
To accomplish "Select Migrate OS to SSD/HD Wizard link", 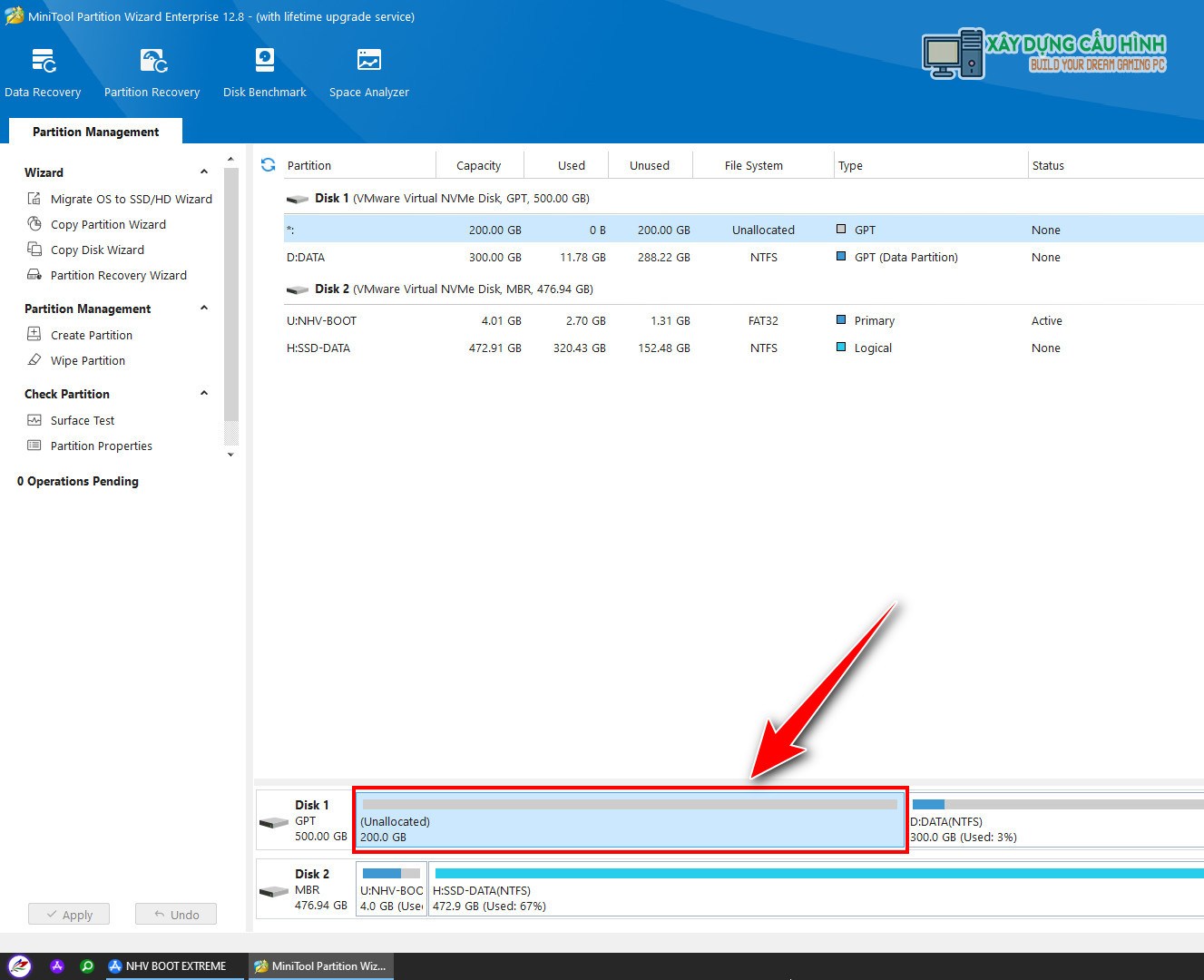I will 132,199.
